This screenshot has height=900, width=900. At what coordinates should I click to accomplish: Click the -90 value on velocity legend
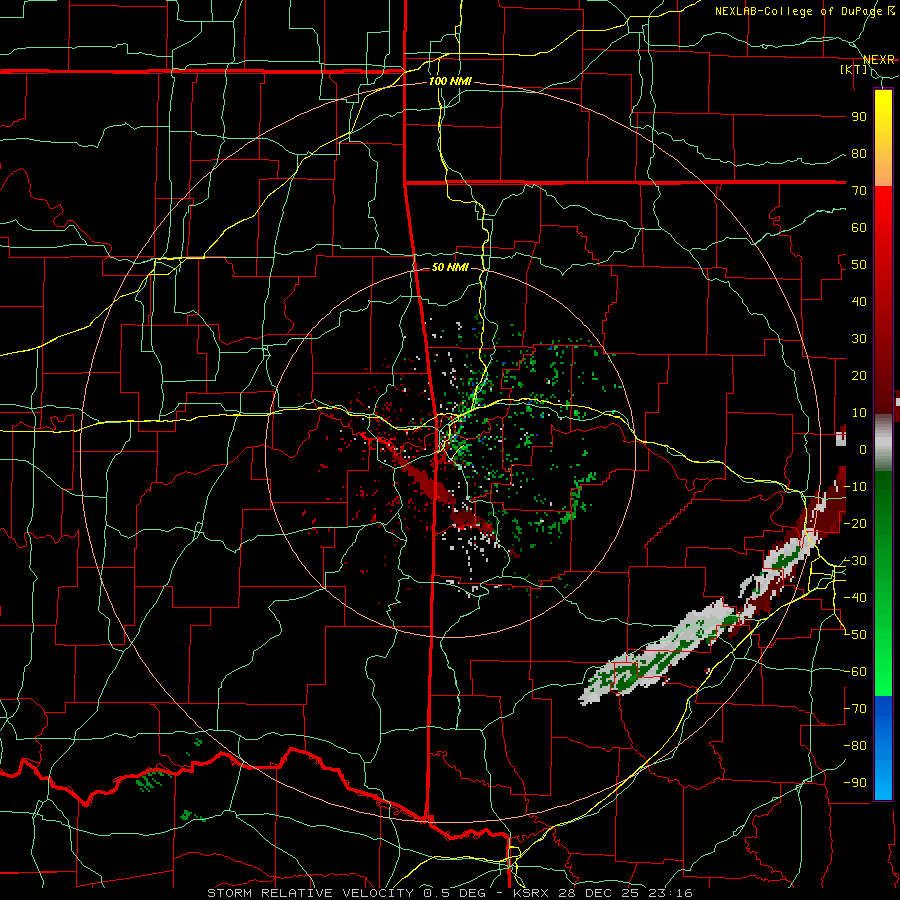click(855, 783)
